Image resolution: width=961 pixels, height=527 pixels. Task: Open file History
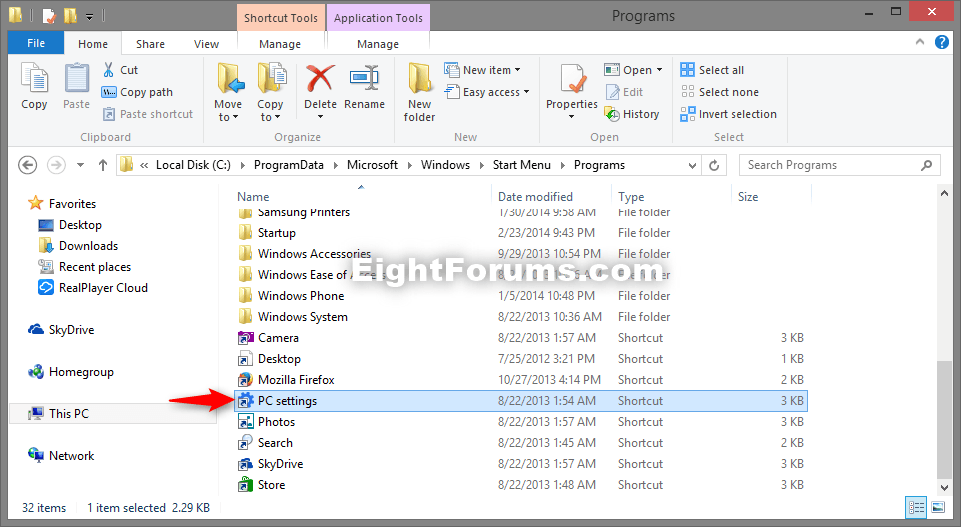point(632,114)
